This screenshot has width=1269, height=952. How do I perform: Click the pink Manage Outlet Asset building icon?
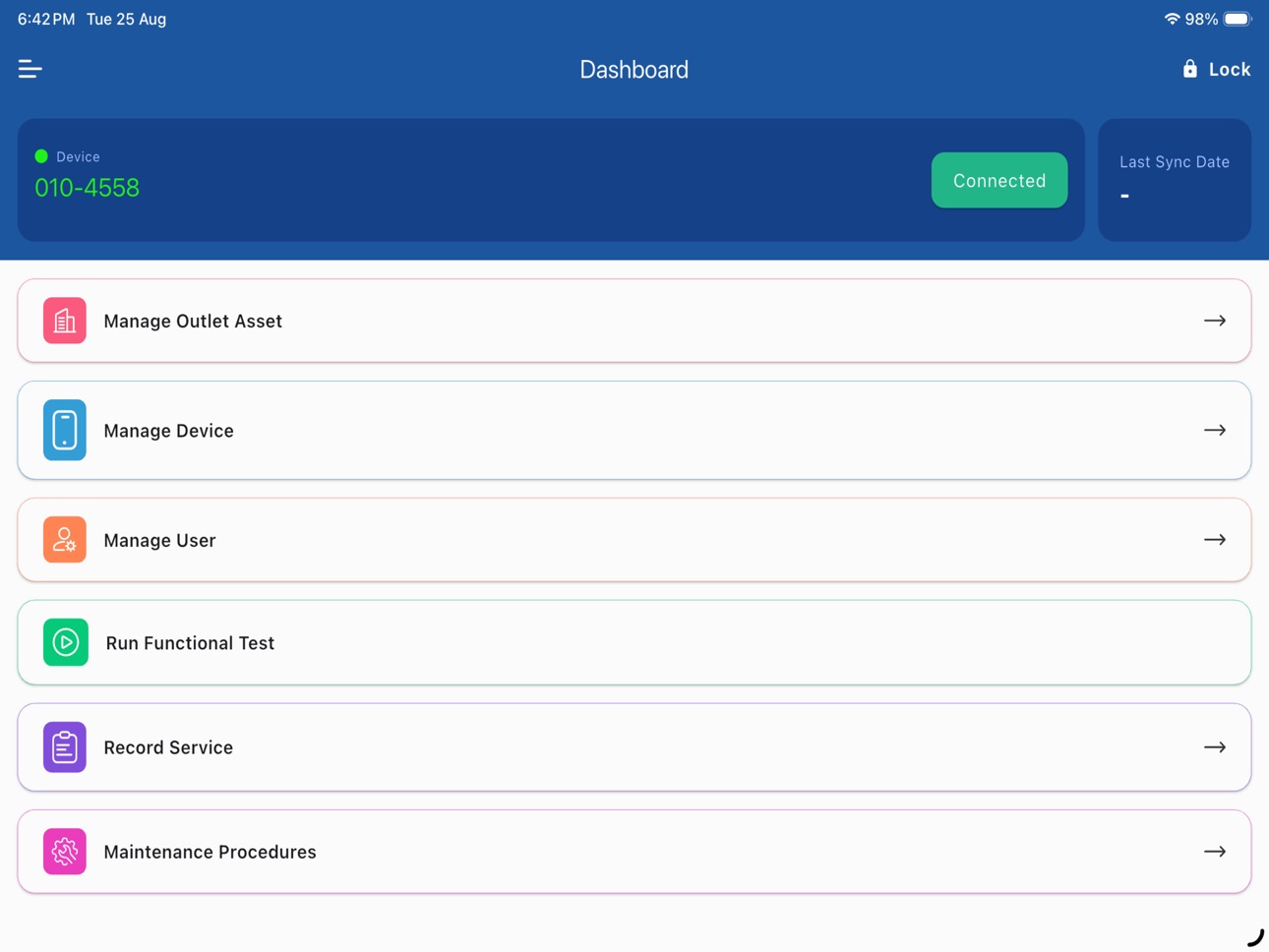pos(65,321)
